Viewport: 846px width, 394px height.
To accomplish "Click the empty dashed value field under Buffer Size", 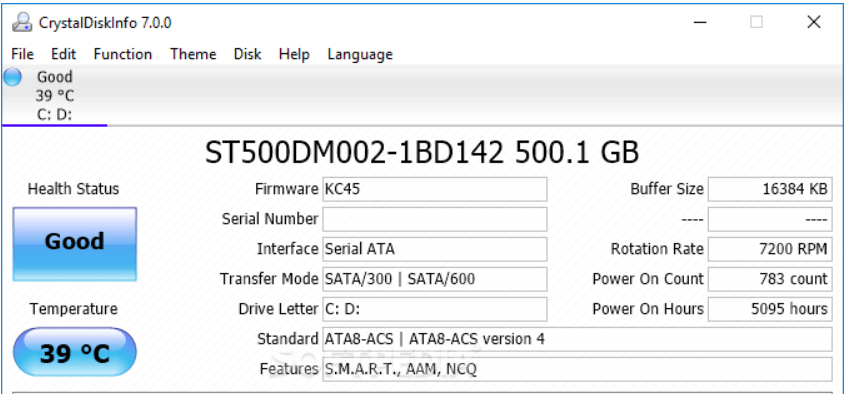I will (x=770, y=219).
